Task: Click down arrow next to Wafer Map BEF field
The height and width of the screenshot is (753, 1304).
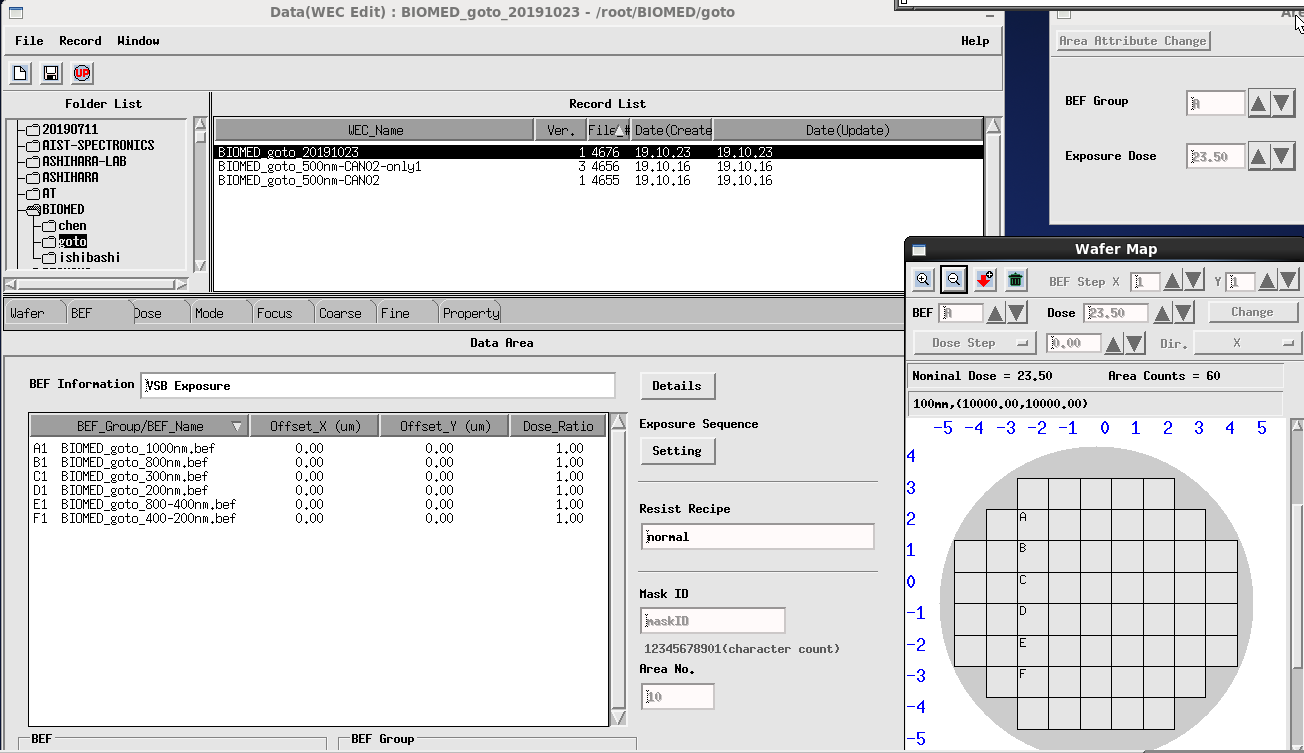Action: tap(1016, 313)
